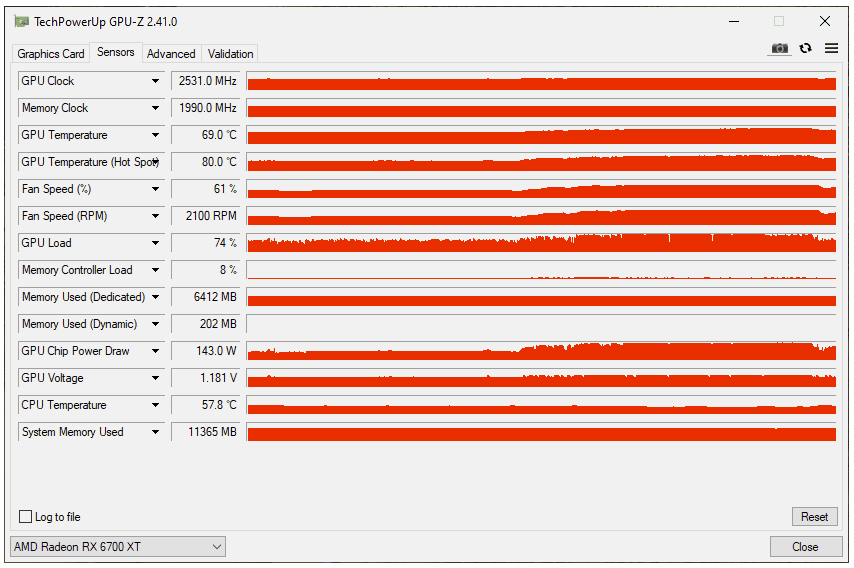Click the GPU Temperature history graph
Viewport: 854px width, 568px height.
click(x=541, y=135)
